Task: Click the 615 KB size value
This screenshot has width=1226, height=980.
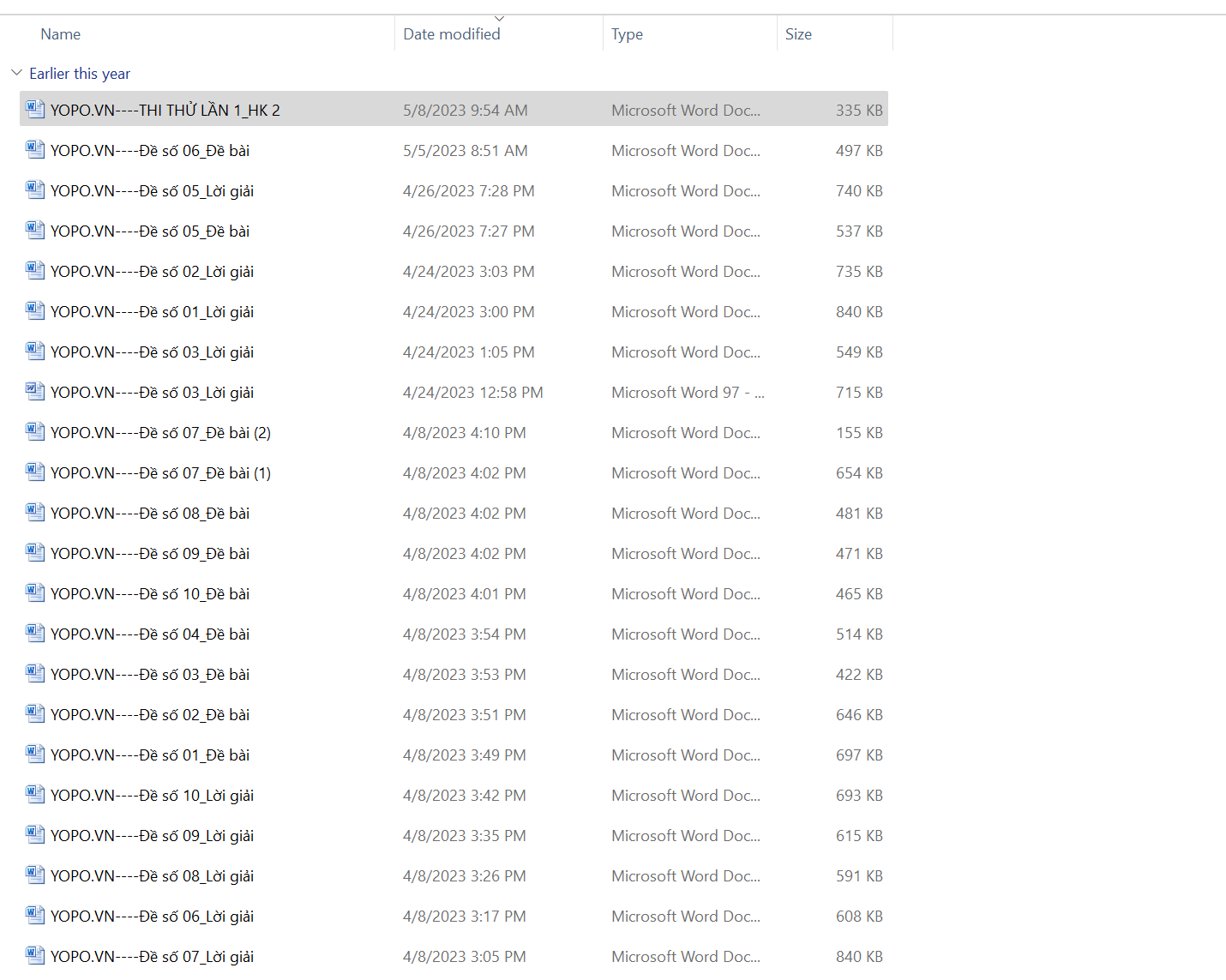Action: click(x=859, y=835)
